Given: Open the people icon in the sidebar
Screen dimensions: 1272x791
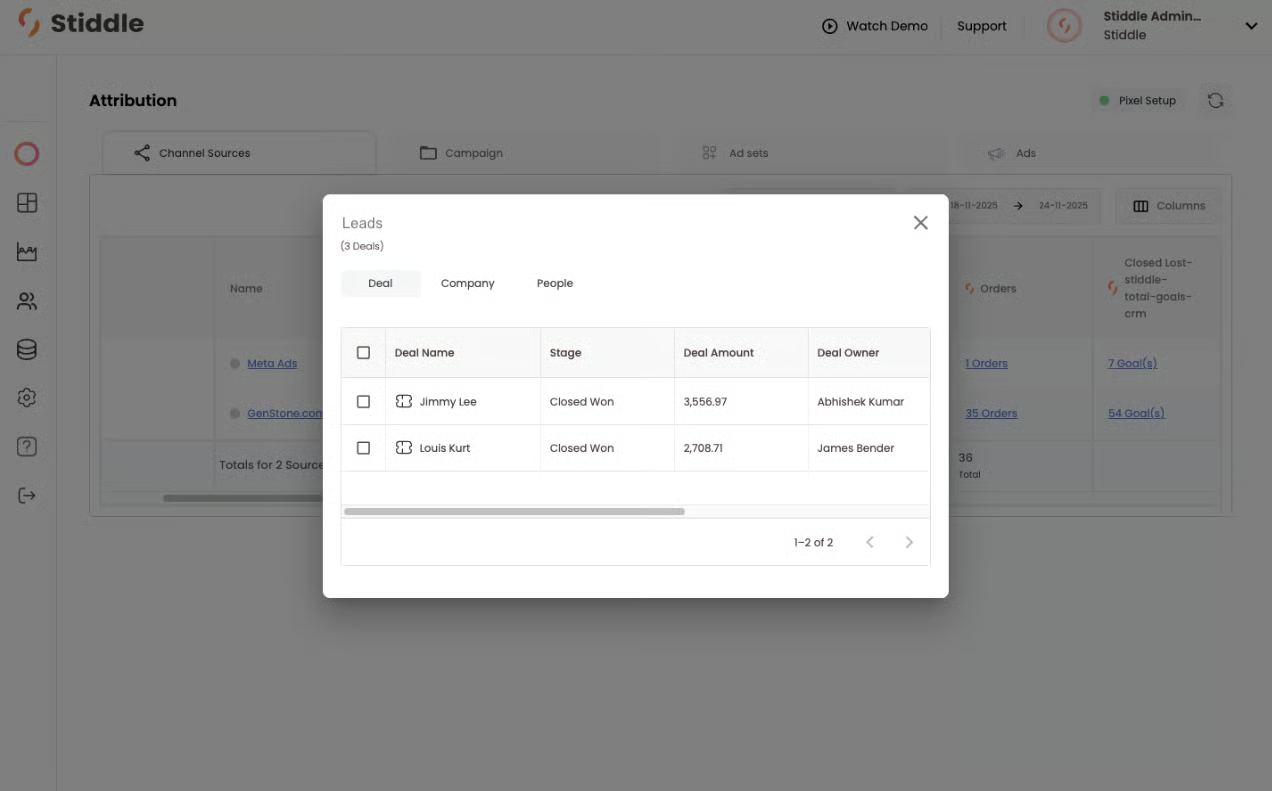Looking at the screenshot, I should [x=27, y=301].
